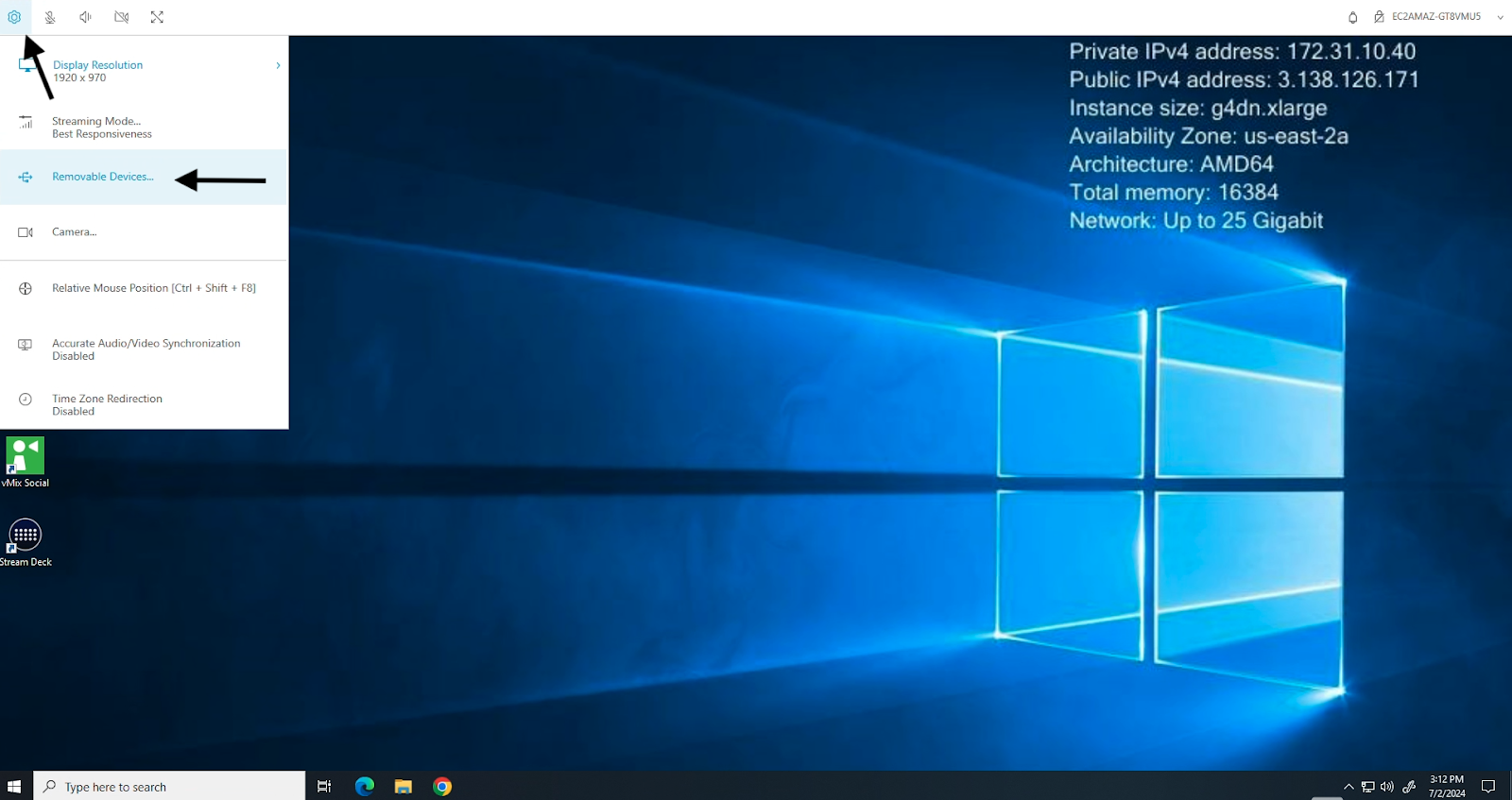Click the Relative Mouse Position icon
Viewport: 1512px width, 800px height.
(x=26, y=289)
